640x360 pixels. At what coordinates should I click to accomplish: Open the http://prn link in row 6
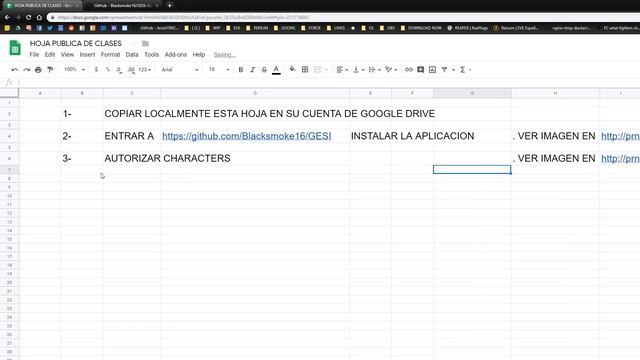620,158
